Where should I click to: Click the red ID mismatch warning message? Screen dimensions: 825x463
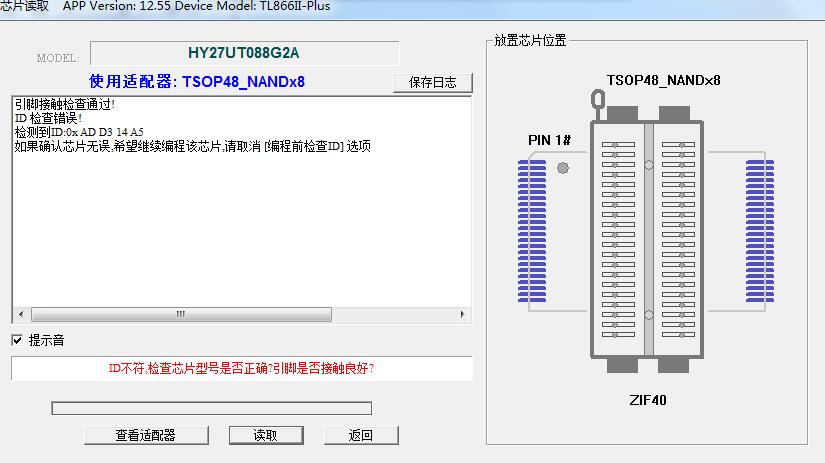(241, 368)
